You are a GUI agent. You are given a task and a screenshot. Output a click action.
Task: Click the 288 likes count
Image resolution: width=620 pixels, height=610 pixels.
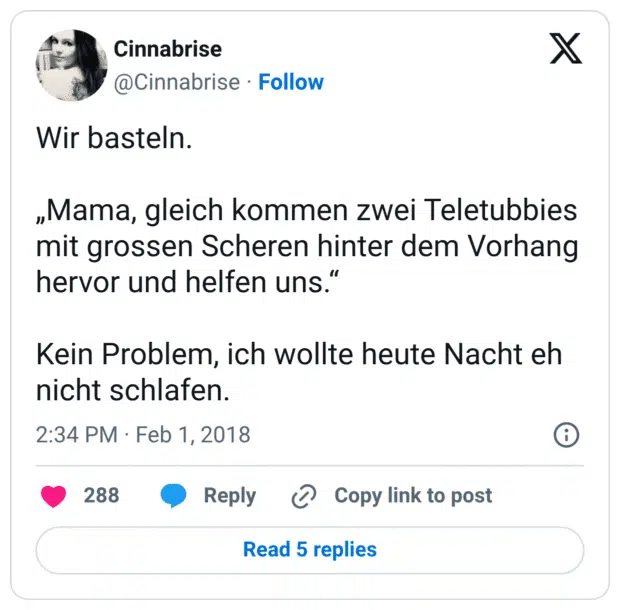pos(101,495)
